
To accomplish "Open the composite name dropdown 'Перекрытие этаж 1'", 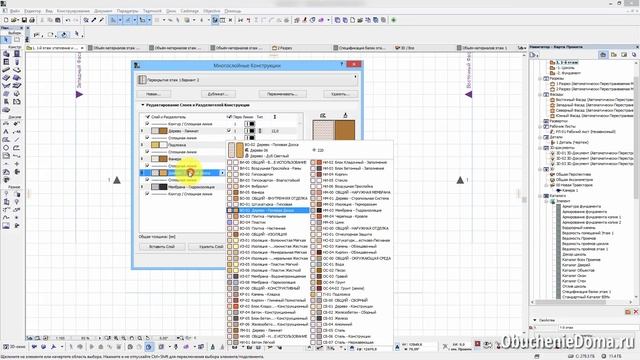I will [x=247, y=80].
